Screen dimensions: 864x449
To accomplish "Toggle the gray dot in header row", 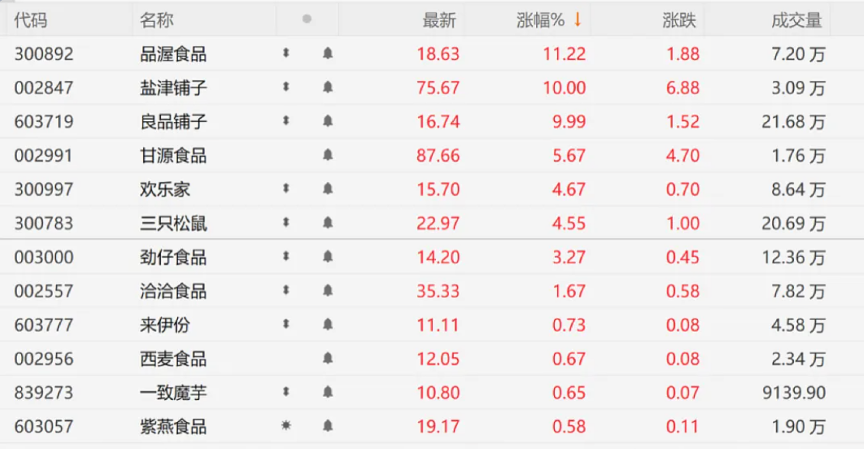I will 307,19.
